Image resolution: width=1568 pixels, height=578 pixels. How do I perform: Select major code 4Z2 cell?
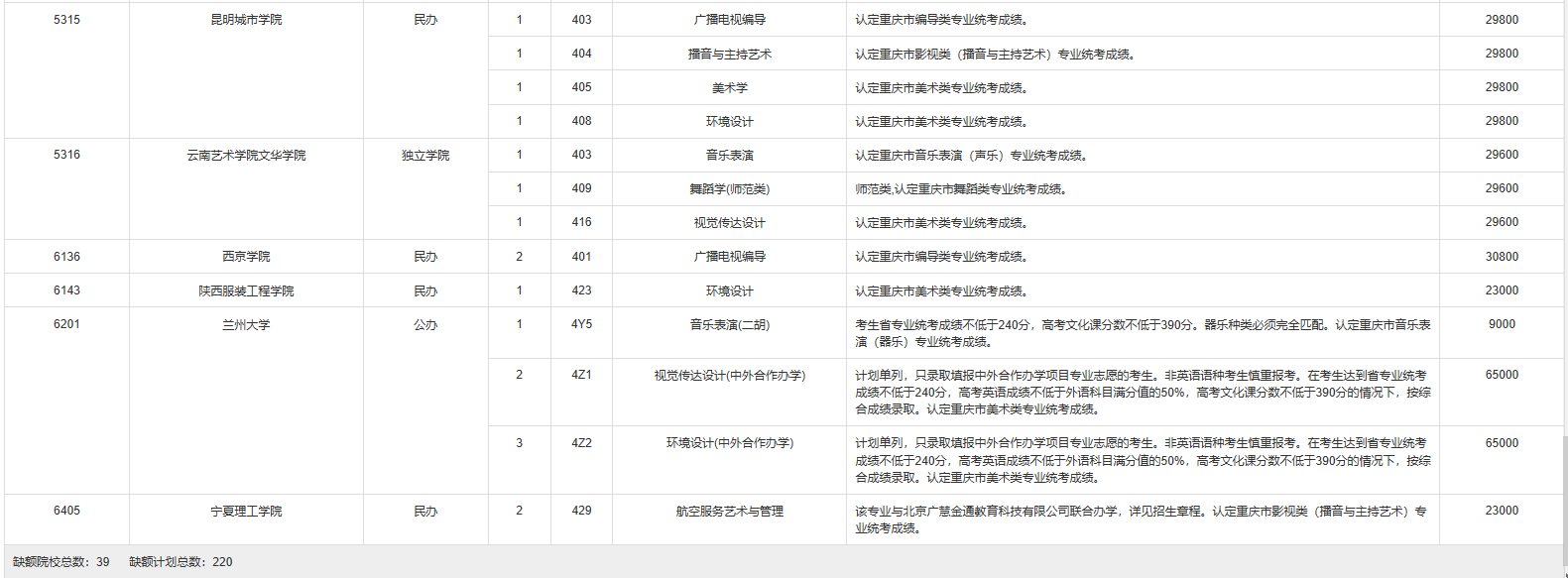(x=581, y=443)
